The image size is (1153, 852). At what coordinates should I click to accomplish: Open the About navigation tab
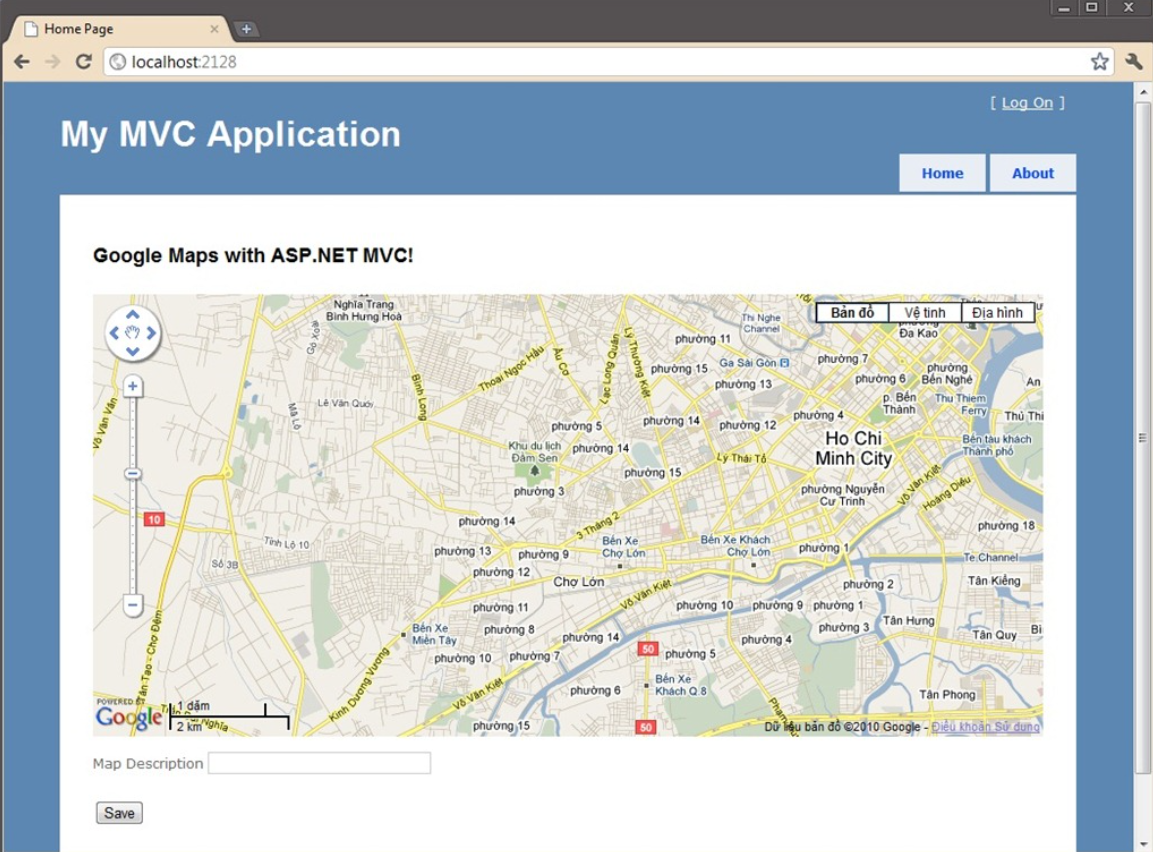tap(1032, 173)
